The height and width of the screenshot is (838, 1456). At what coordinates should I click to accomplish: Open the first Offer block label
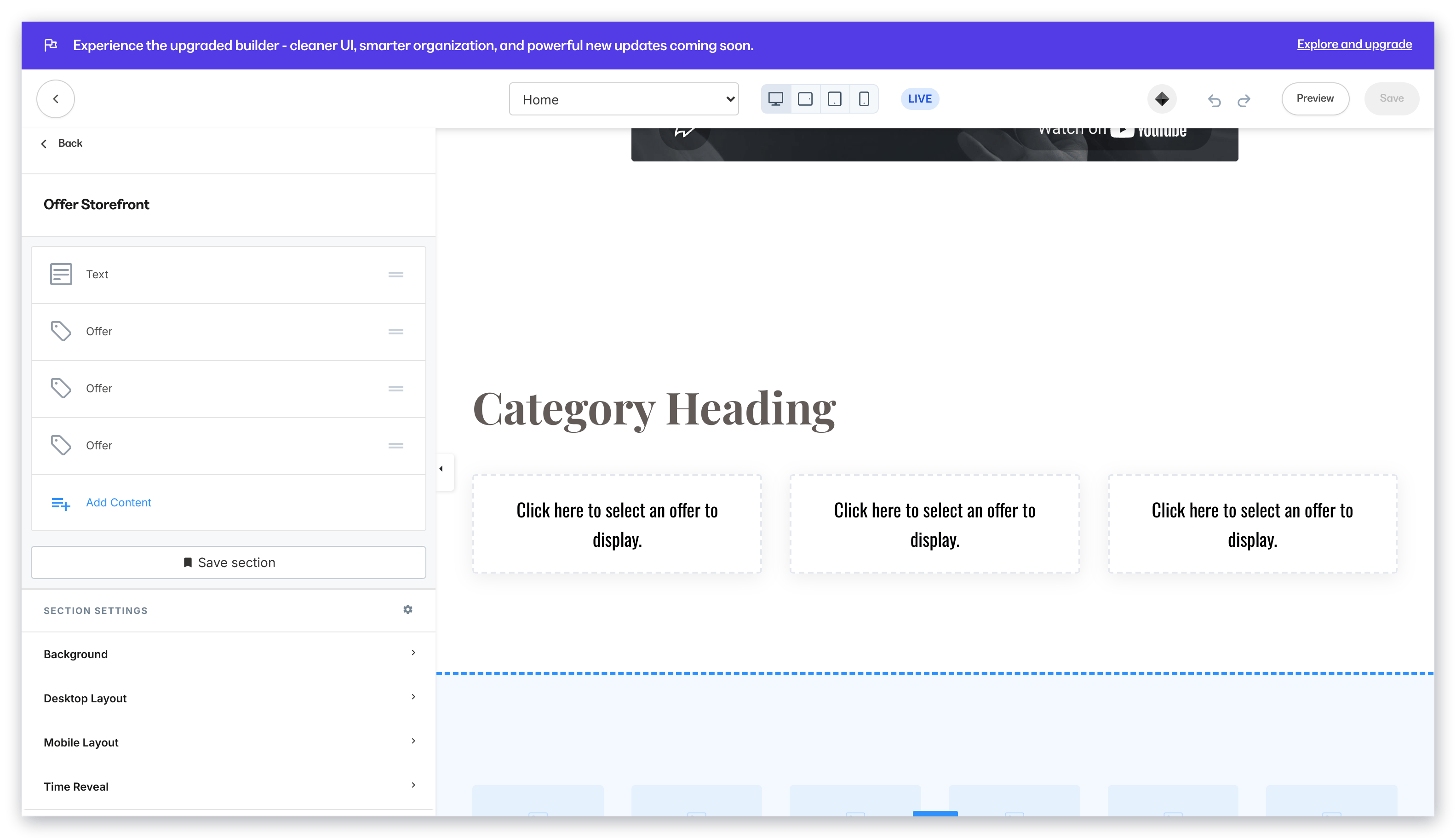(99, 331)
